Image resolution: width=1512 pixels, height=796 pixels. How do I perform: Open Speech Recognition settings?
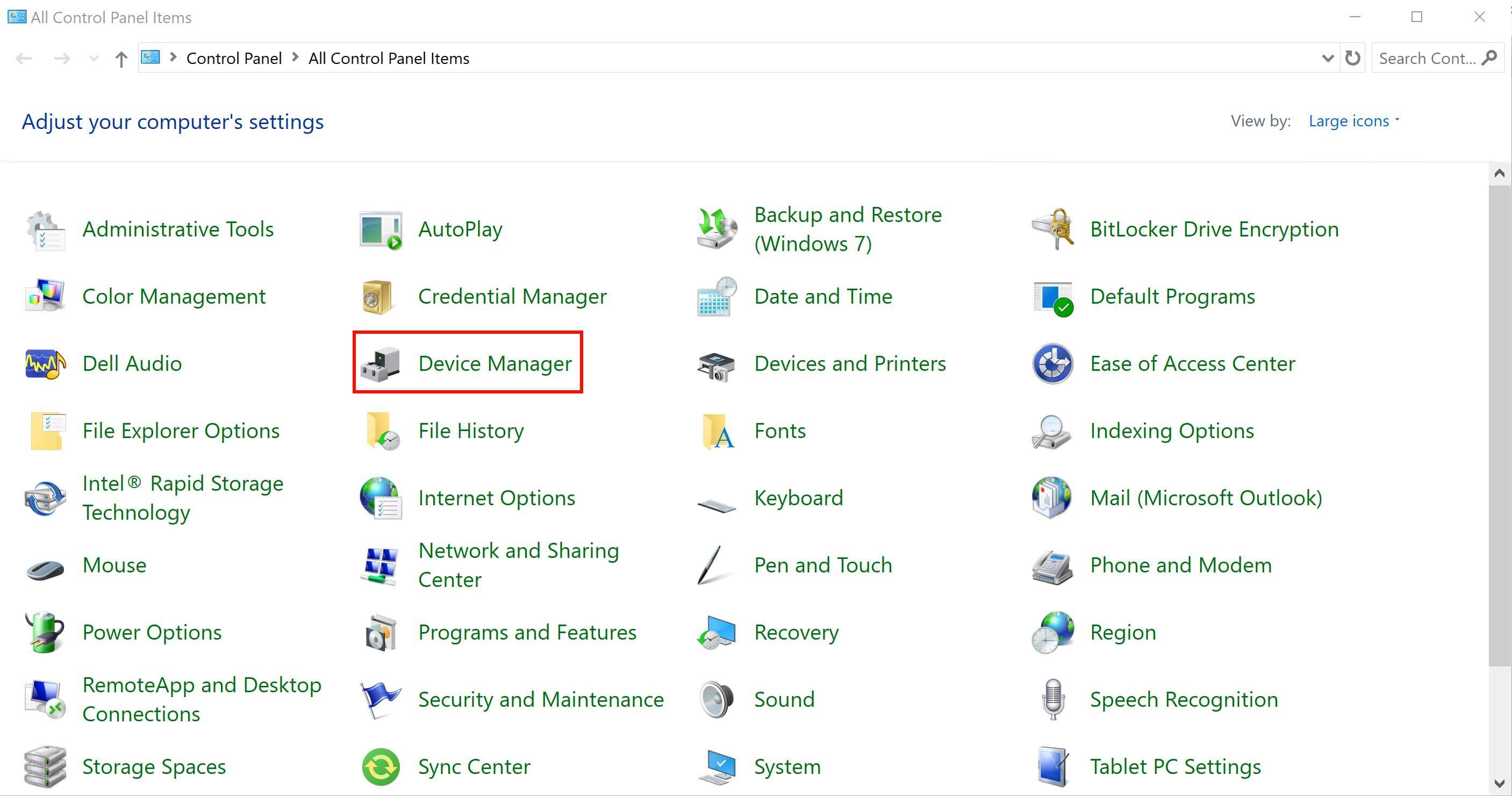click(1183, 699)
